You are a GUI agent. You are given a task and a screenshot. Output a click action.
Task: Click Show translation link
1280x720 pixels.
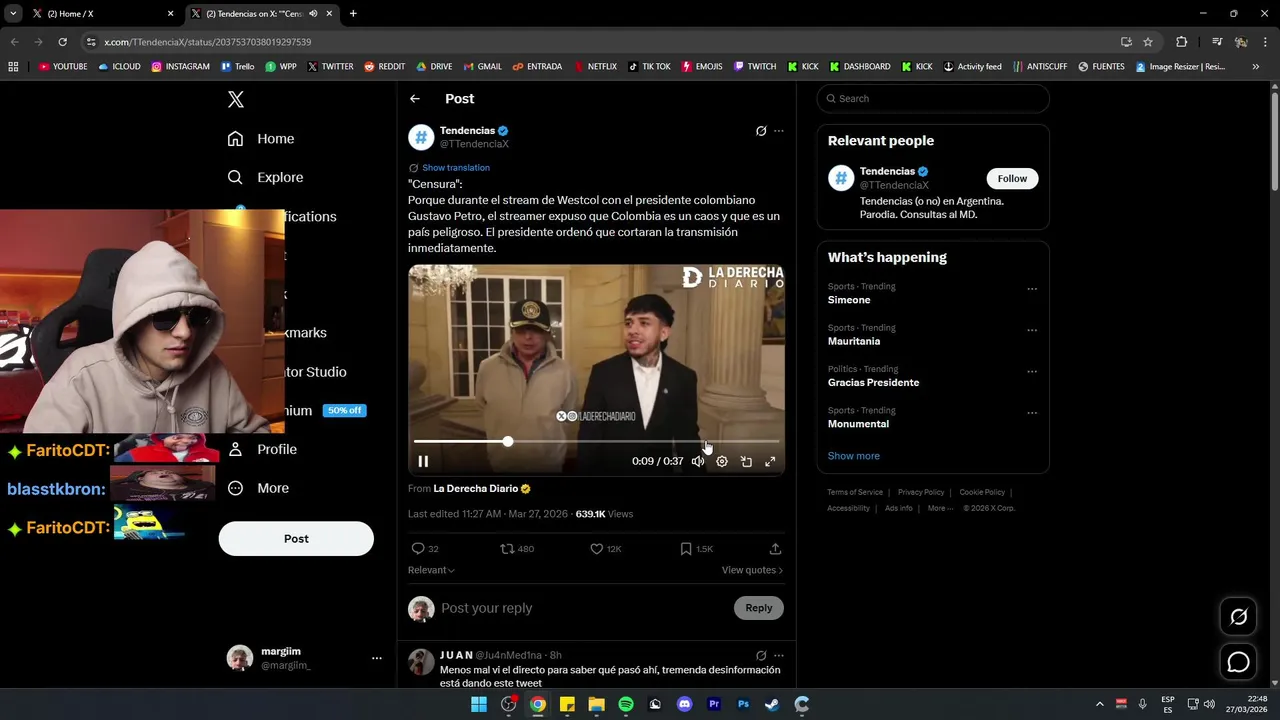coord(456,168)
